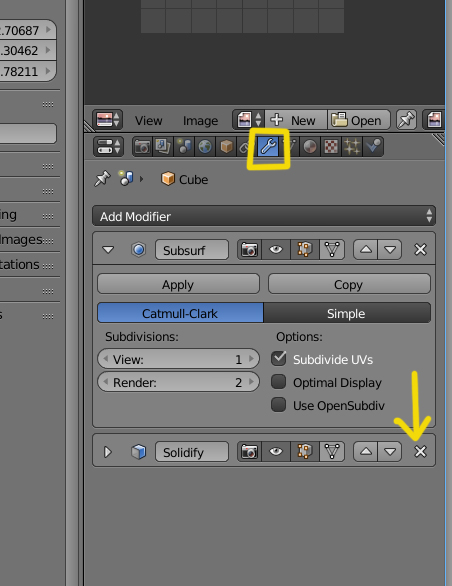
Task: Open the World properties tab globe icon
Action: pos(205,146)
